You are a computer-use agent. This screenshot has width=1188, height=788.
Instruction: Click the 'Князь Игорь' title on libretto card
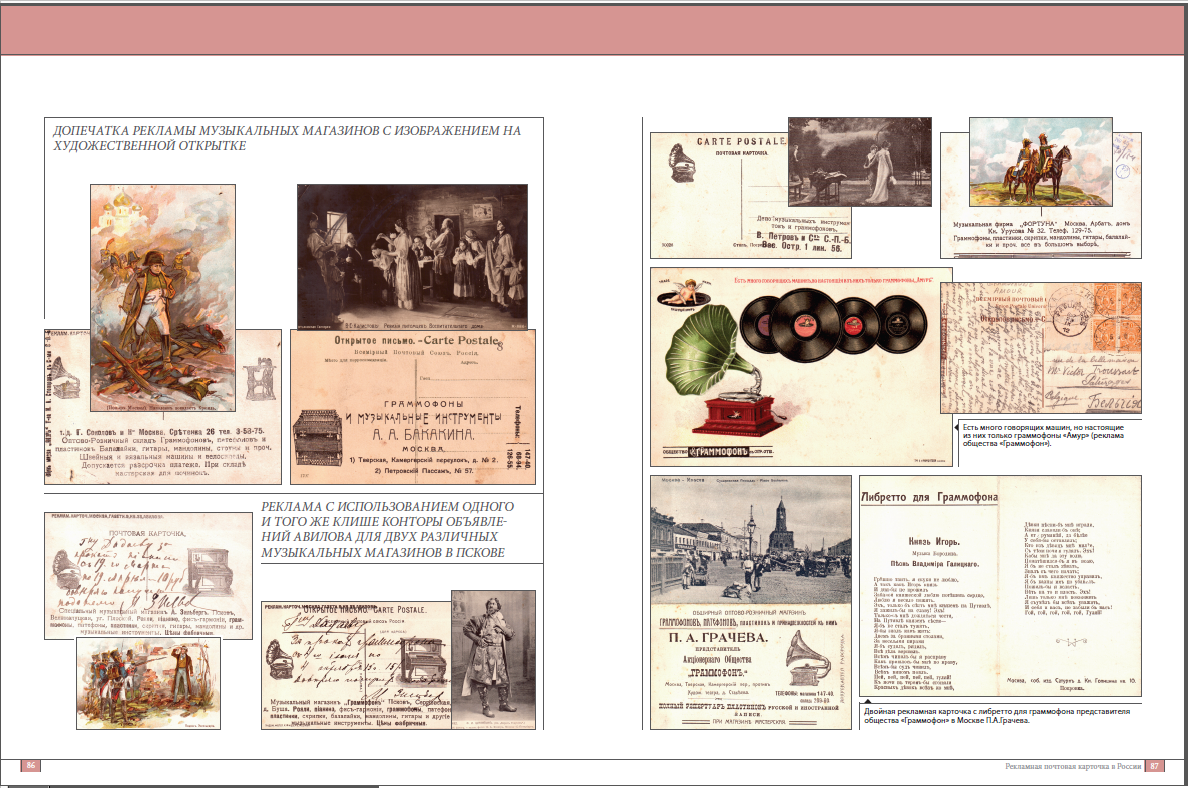coord(934,542)
